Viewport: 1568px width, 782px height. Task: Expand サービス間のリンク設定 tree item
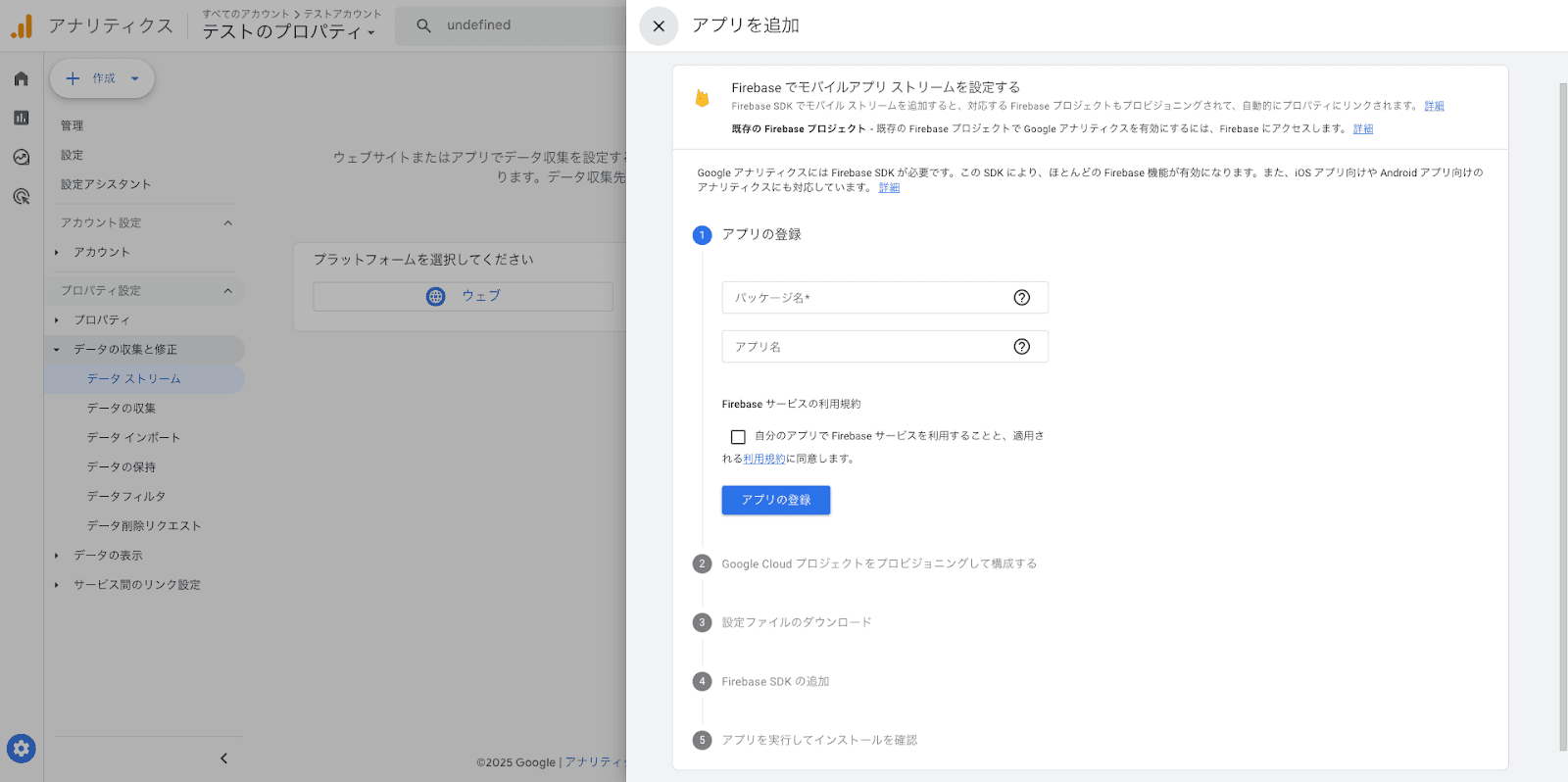tap(57, 585)
